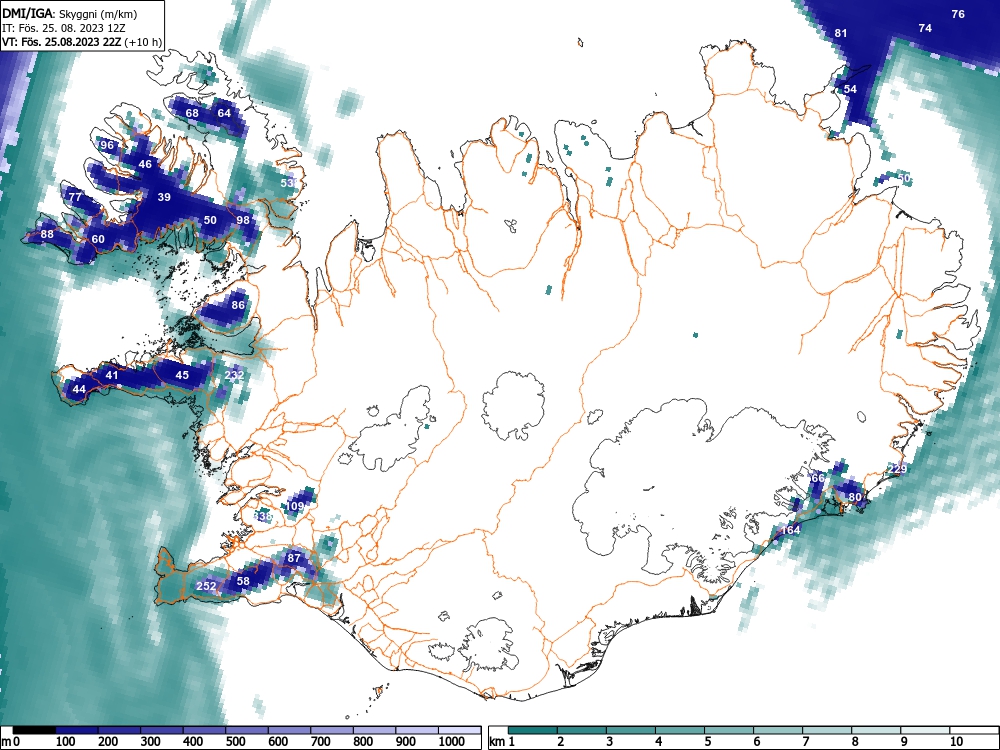This screenshot has width=1000, height=750.
Task: Click the '10' label in the km legend
Action: click(957, 742)
